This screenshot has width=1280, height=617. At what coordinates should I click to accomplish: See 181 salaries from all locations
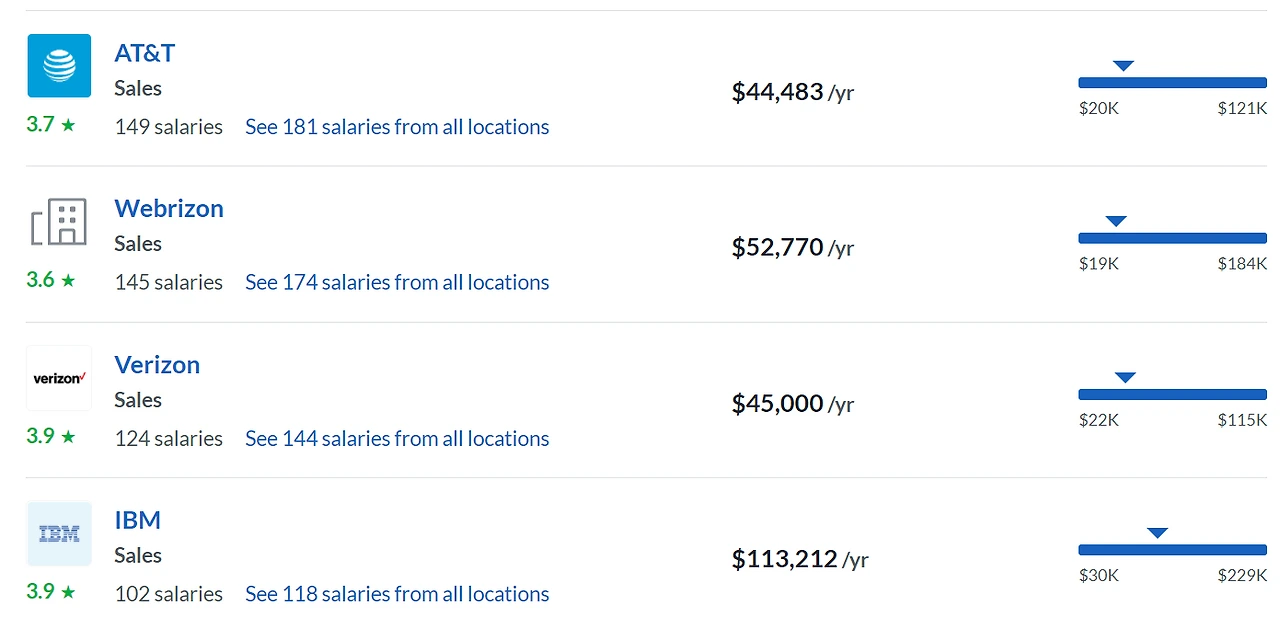[397, 127]
